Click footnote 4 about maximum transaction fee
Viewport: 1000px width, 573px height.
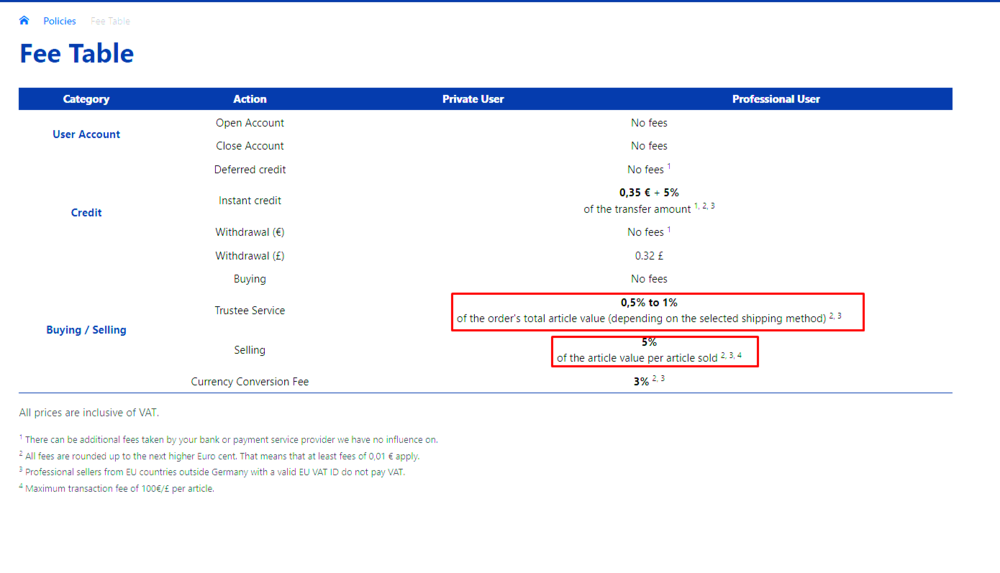[x=119, y=489]
